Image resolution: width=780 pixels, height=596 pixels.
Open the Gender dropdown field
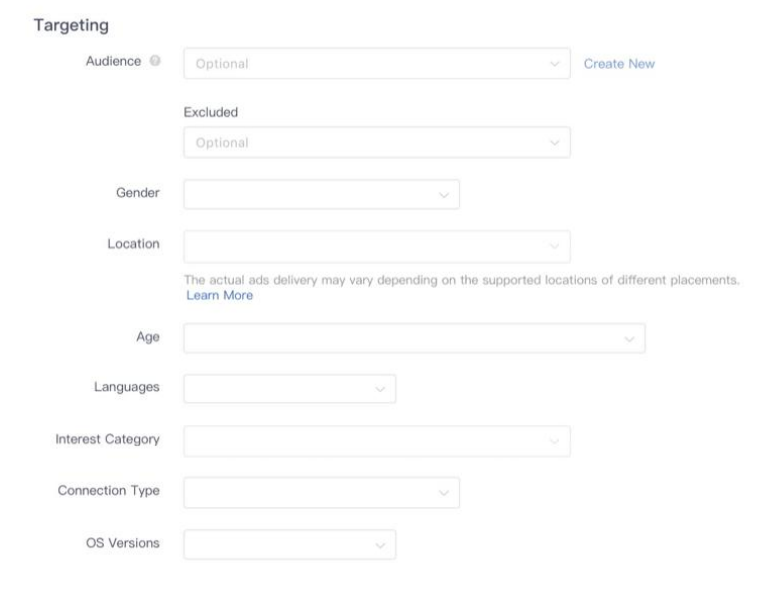(310, 194)
